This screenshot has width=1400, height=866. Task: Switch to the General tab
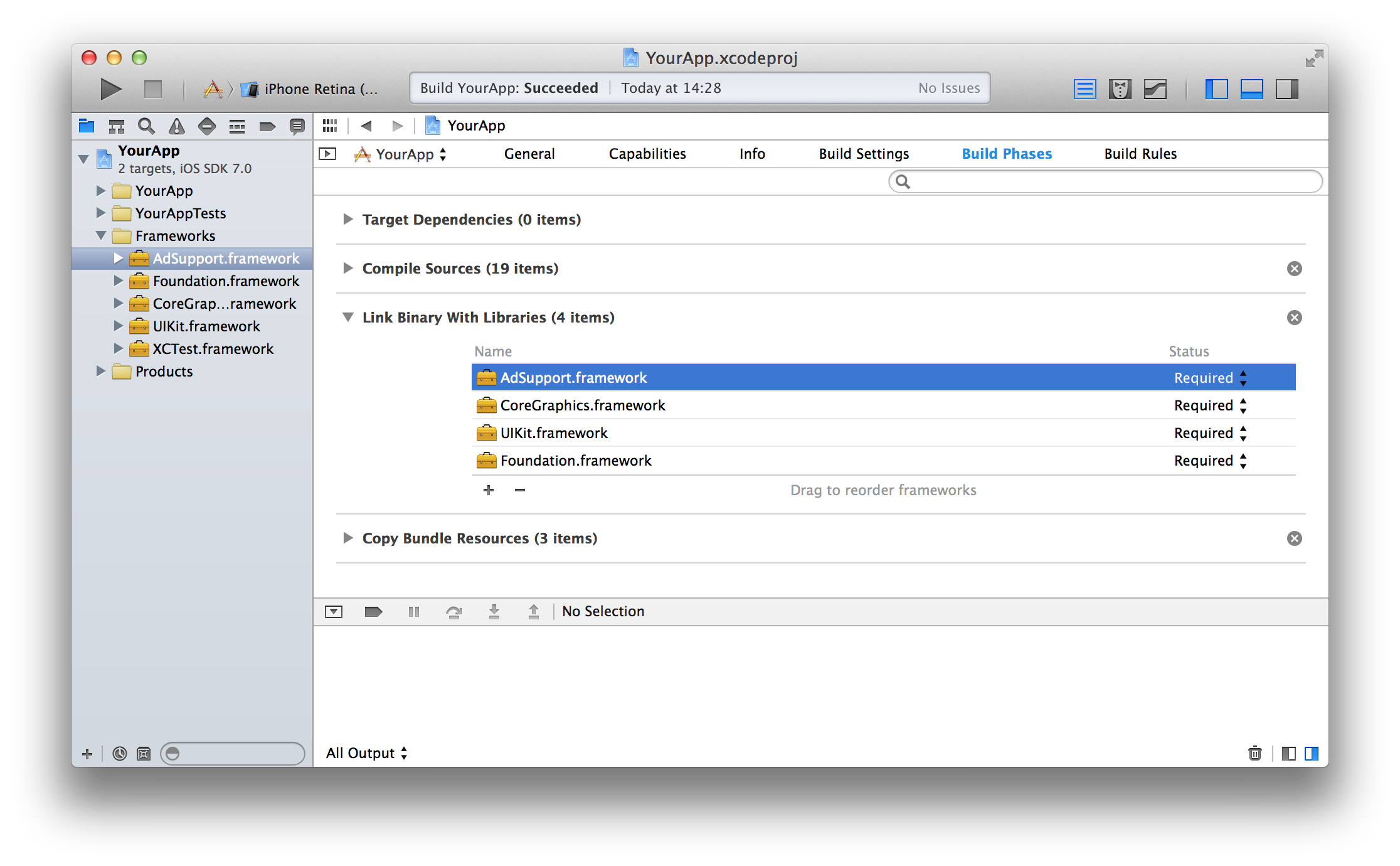529,154
